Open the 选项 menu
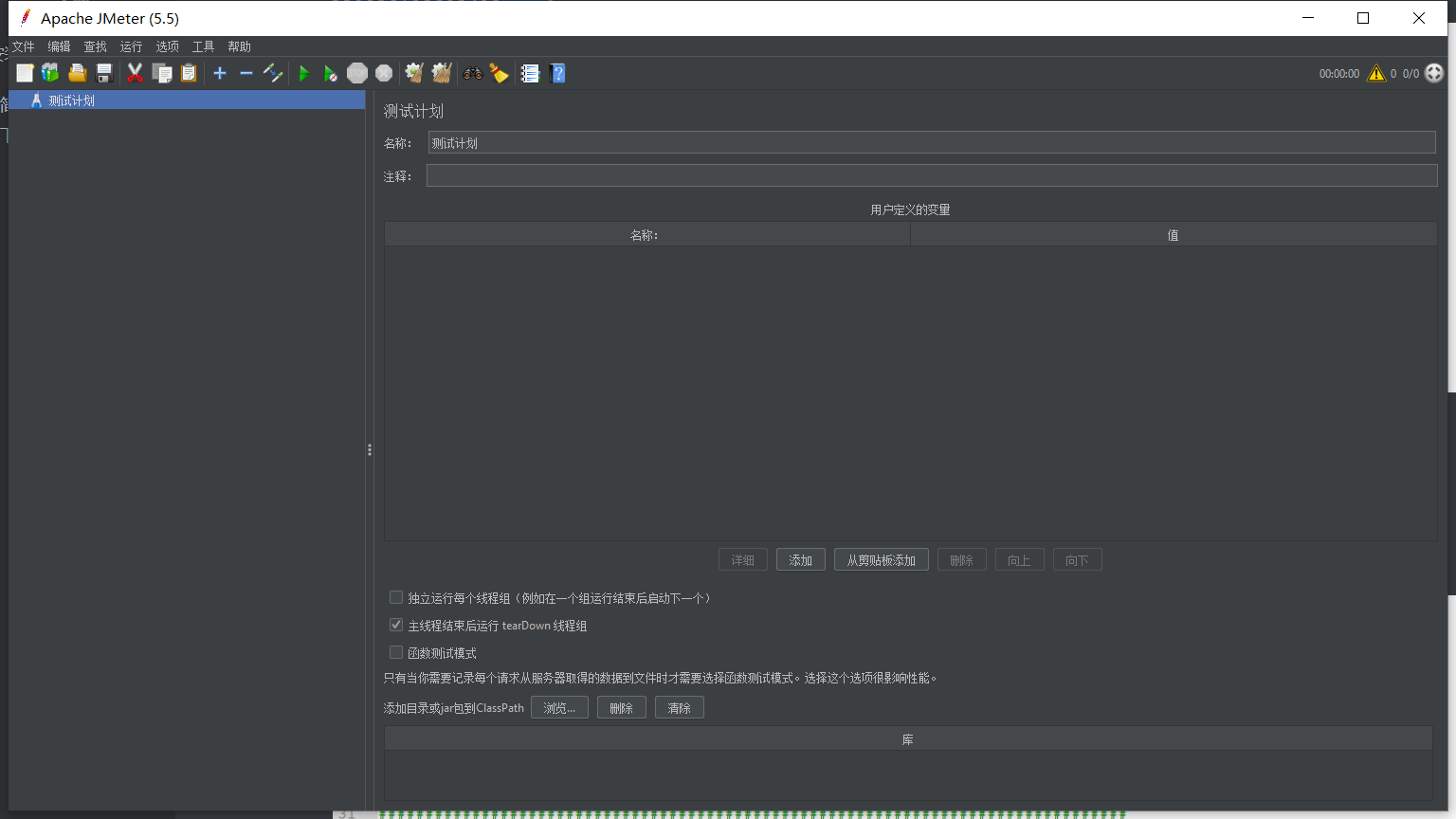The image size is (1456, 819). pos(168,46)
